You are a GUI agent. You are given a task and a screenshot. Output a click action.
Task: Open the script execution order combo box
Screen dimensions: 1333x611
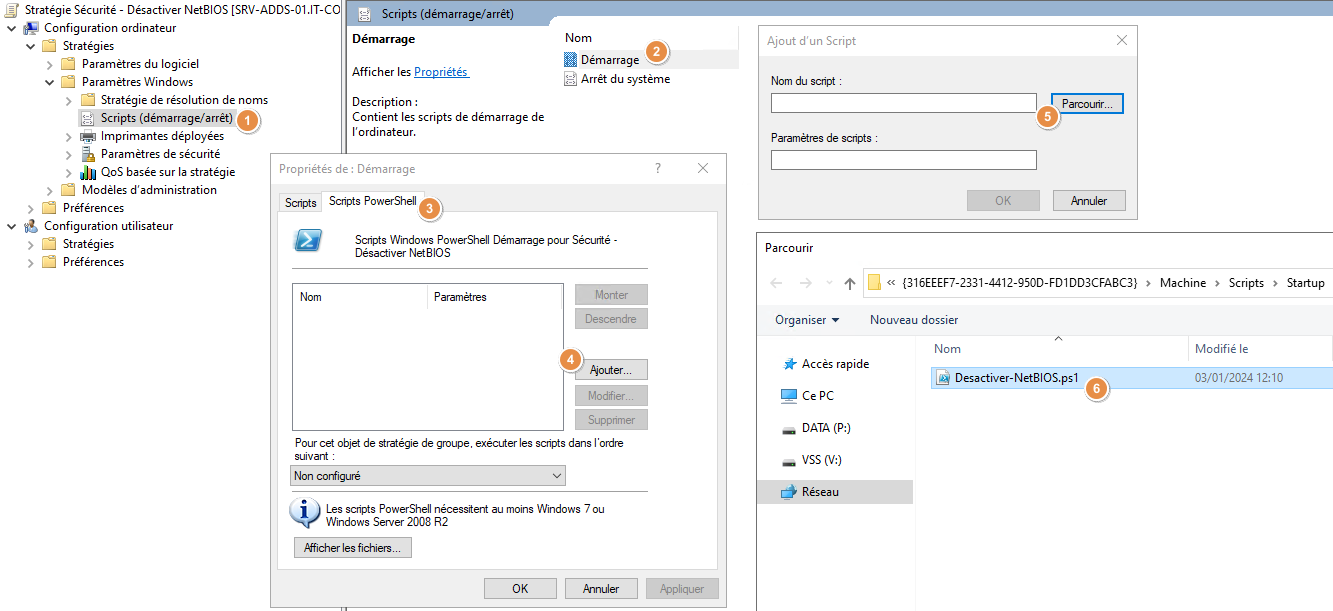pos(429,476)
